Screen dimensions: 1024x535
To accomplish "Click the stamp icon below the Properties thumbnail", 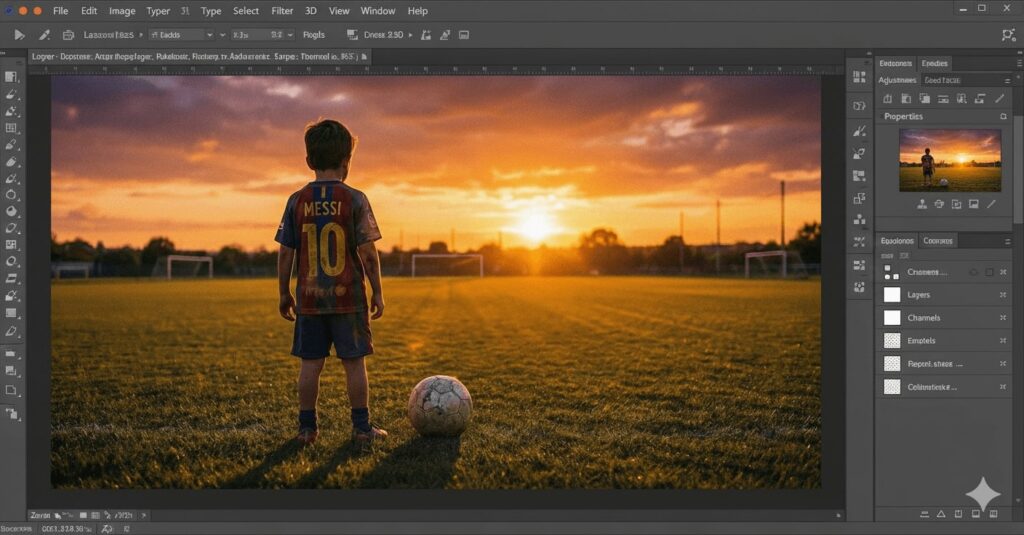I will point(921,204).
